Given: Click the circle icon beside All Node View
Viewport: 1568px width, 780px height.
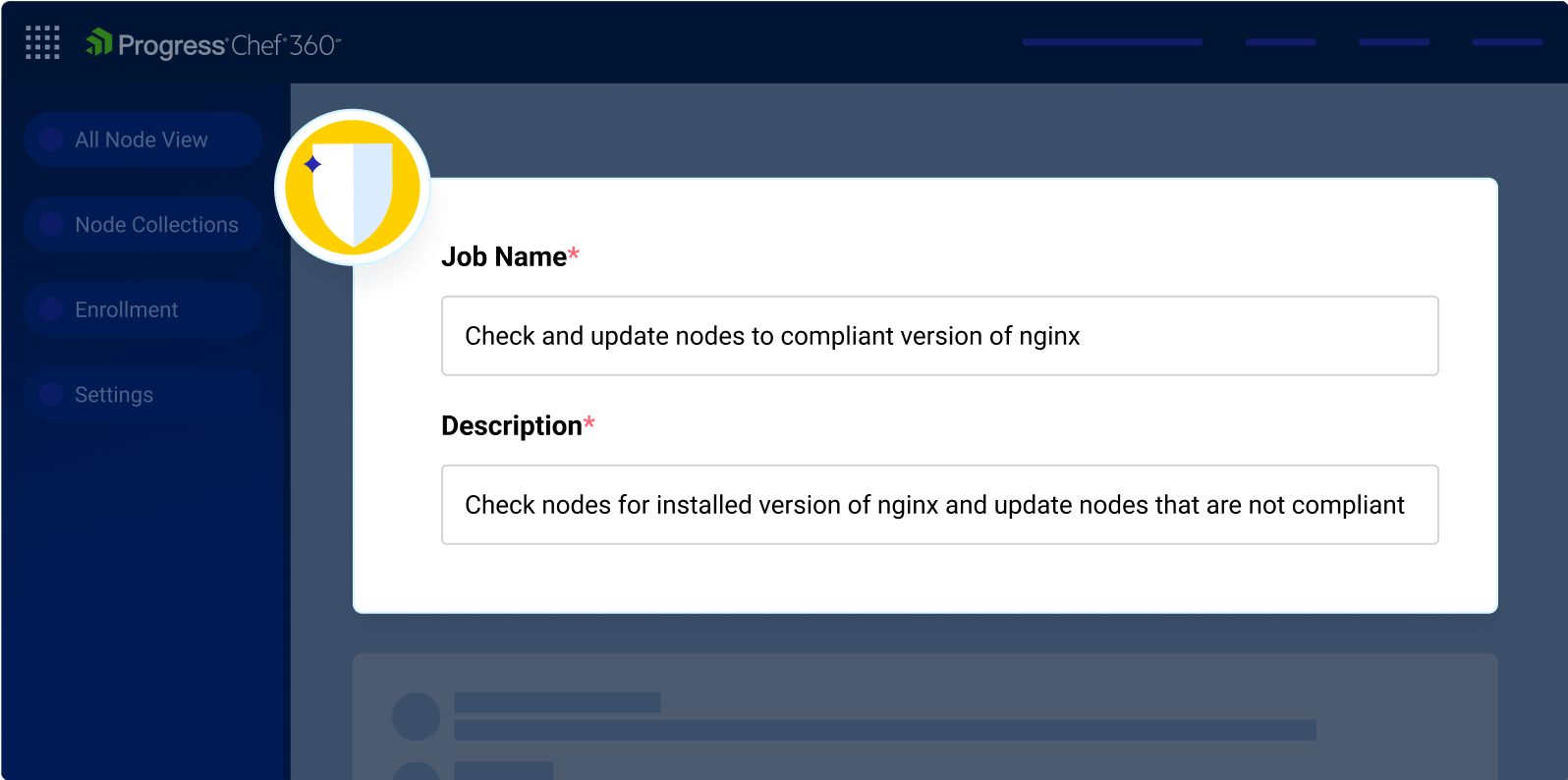Looking at the screenshot, I should [51, 139].
